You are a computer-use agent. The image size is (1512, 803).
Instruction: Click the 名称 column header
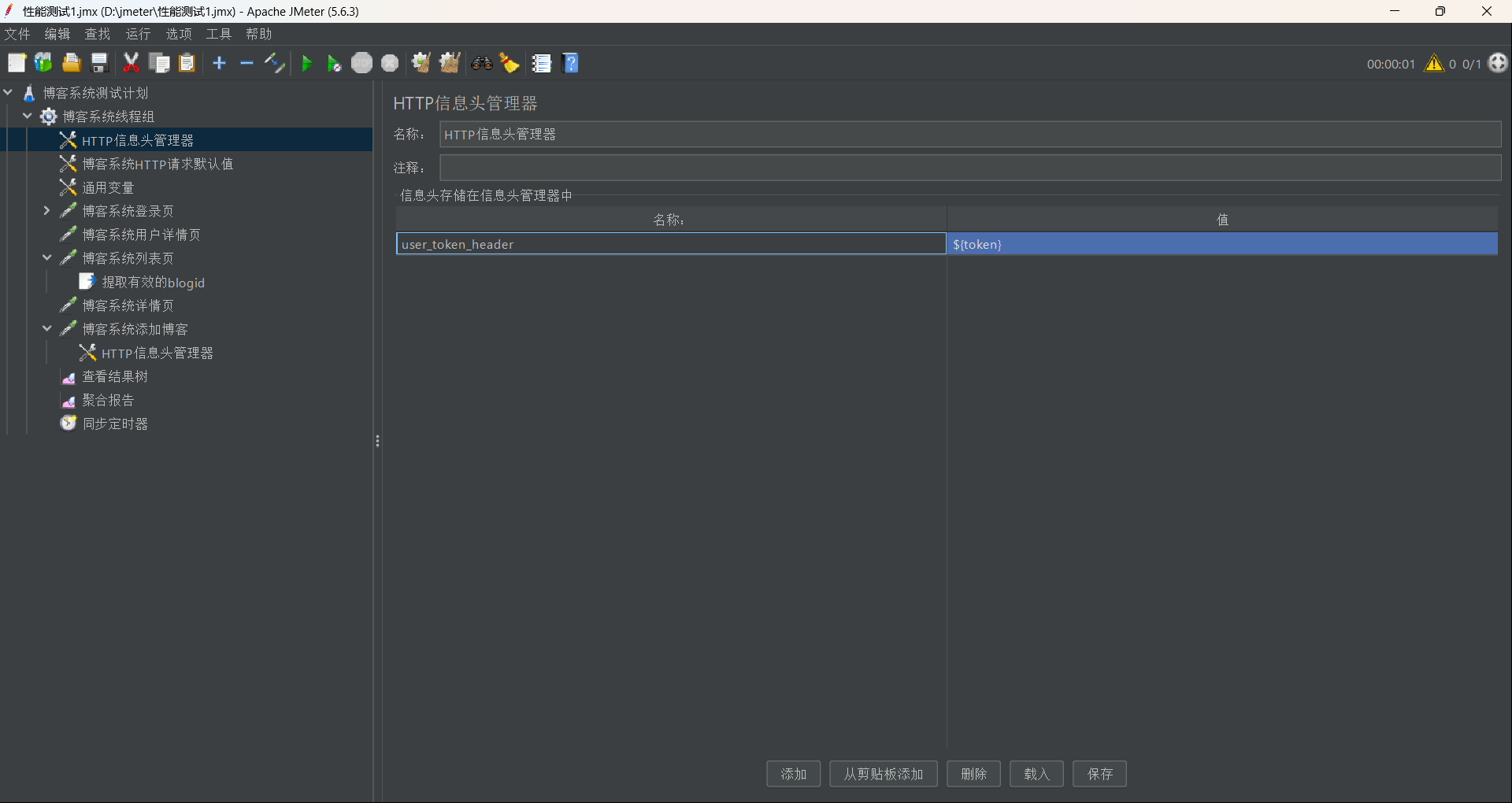(671, 220)
